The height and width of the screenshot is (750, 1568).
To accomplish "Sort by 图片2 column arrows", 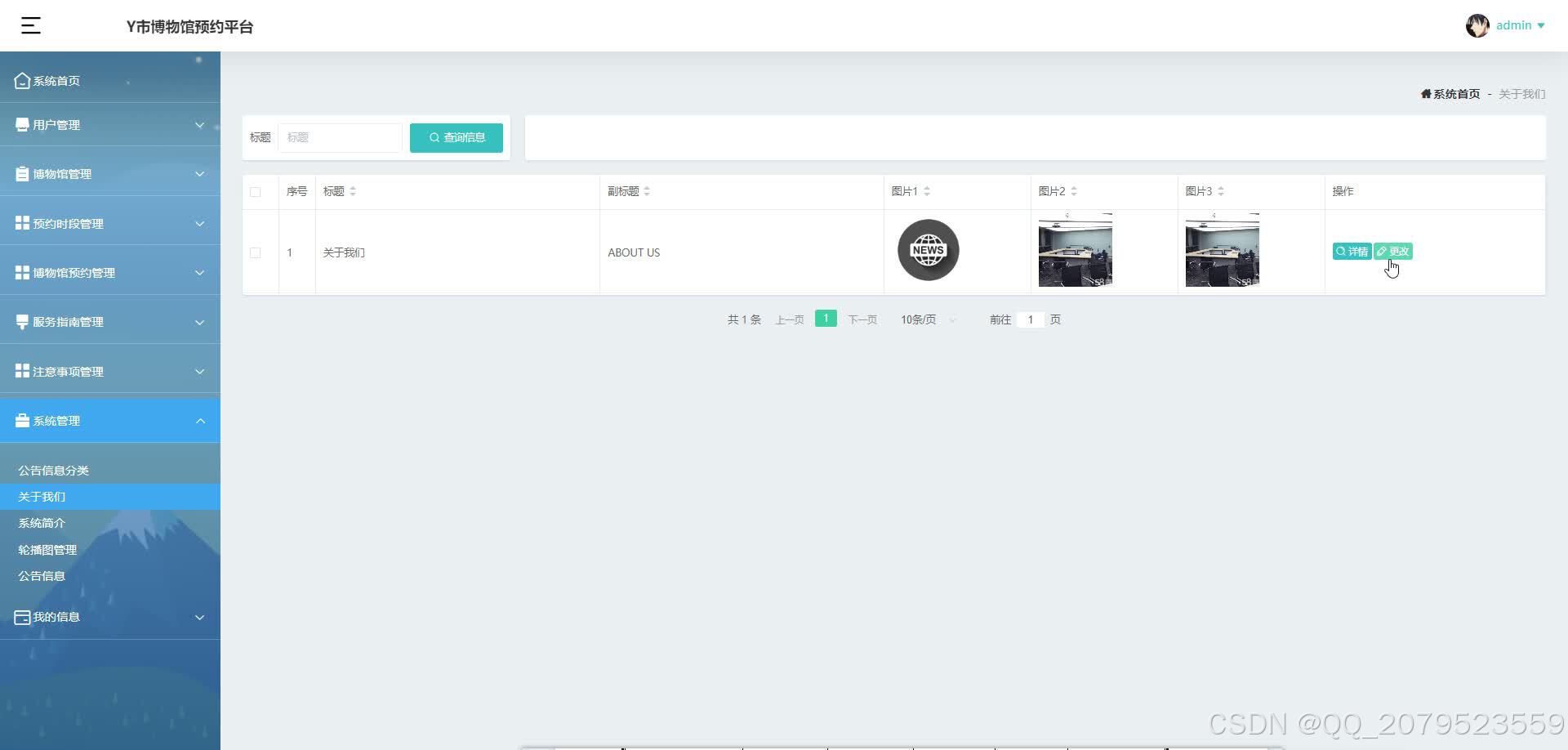I will click(x=1074, y=191).
